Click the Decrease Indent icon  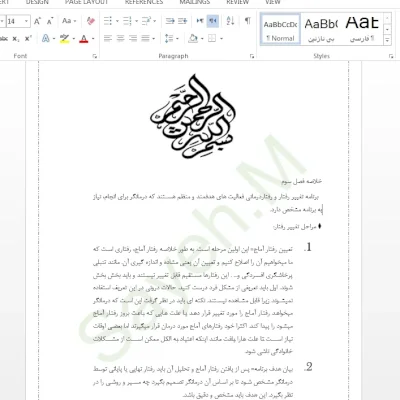(x=170, y=21)
